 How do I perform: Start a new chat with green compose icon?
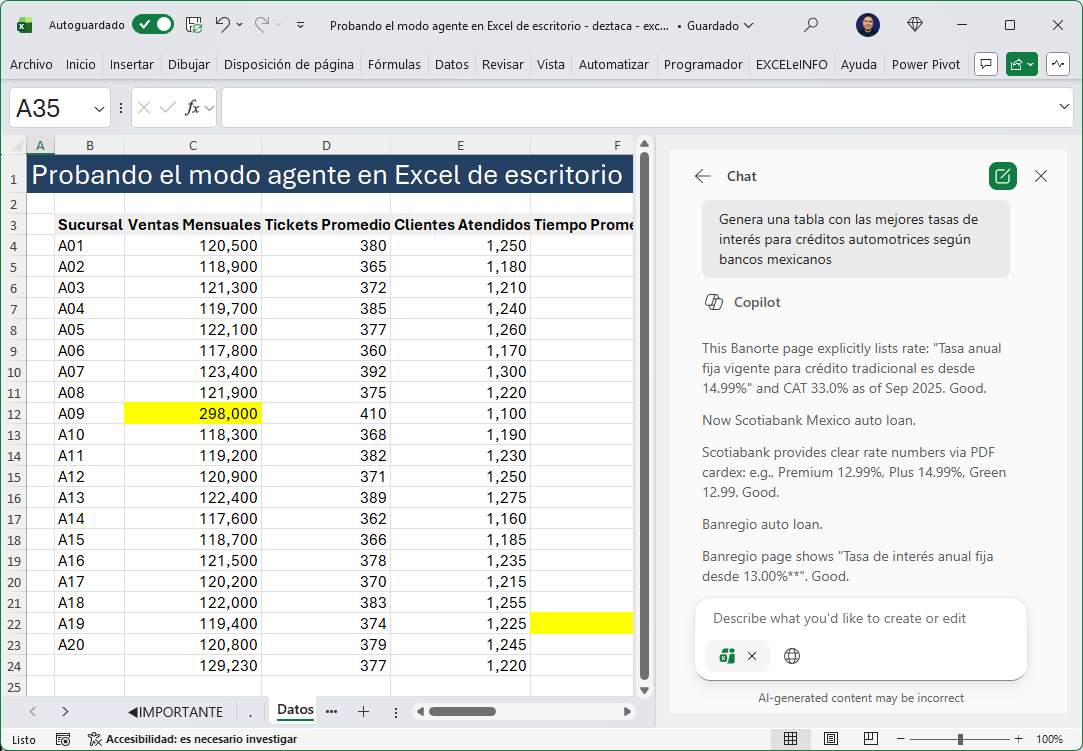(x=1002, y=176)
